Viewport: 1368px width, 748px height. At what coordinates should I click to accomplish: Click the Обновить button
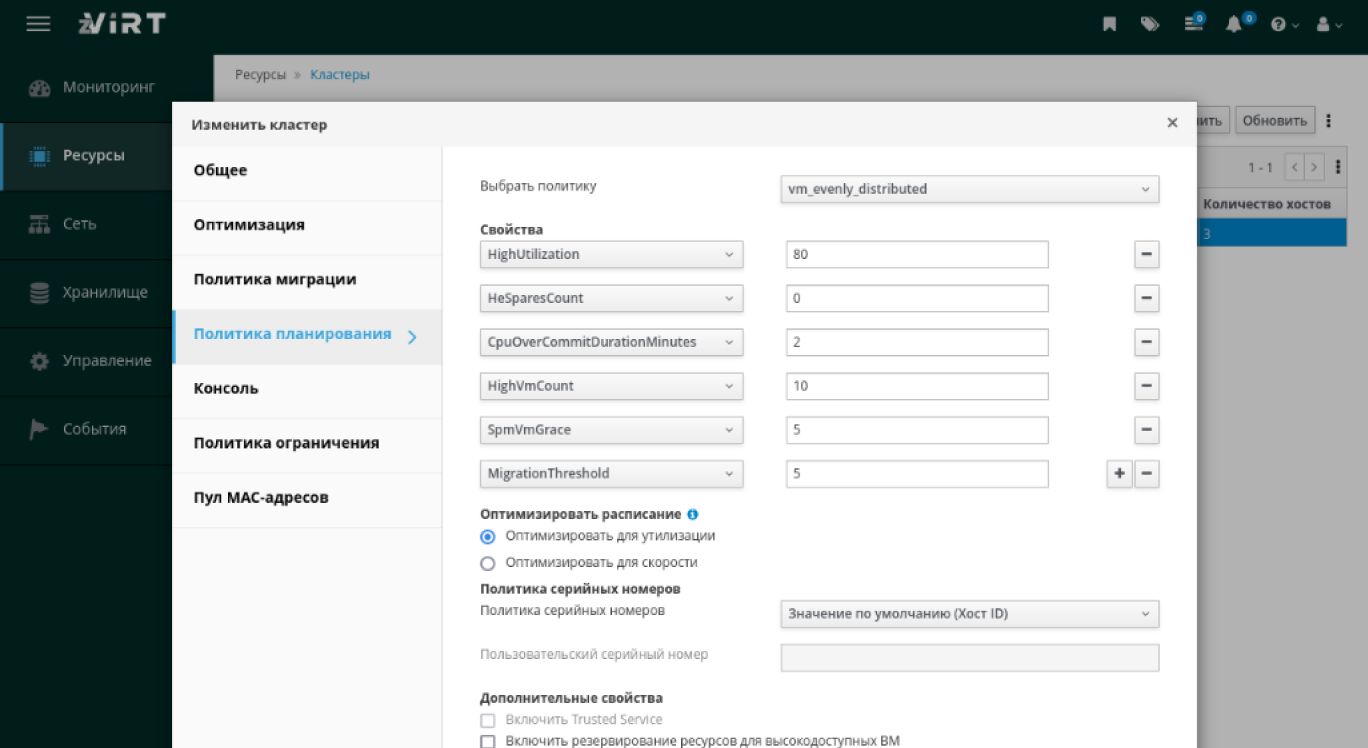(1274, 121)
